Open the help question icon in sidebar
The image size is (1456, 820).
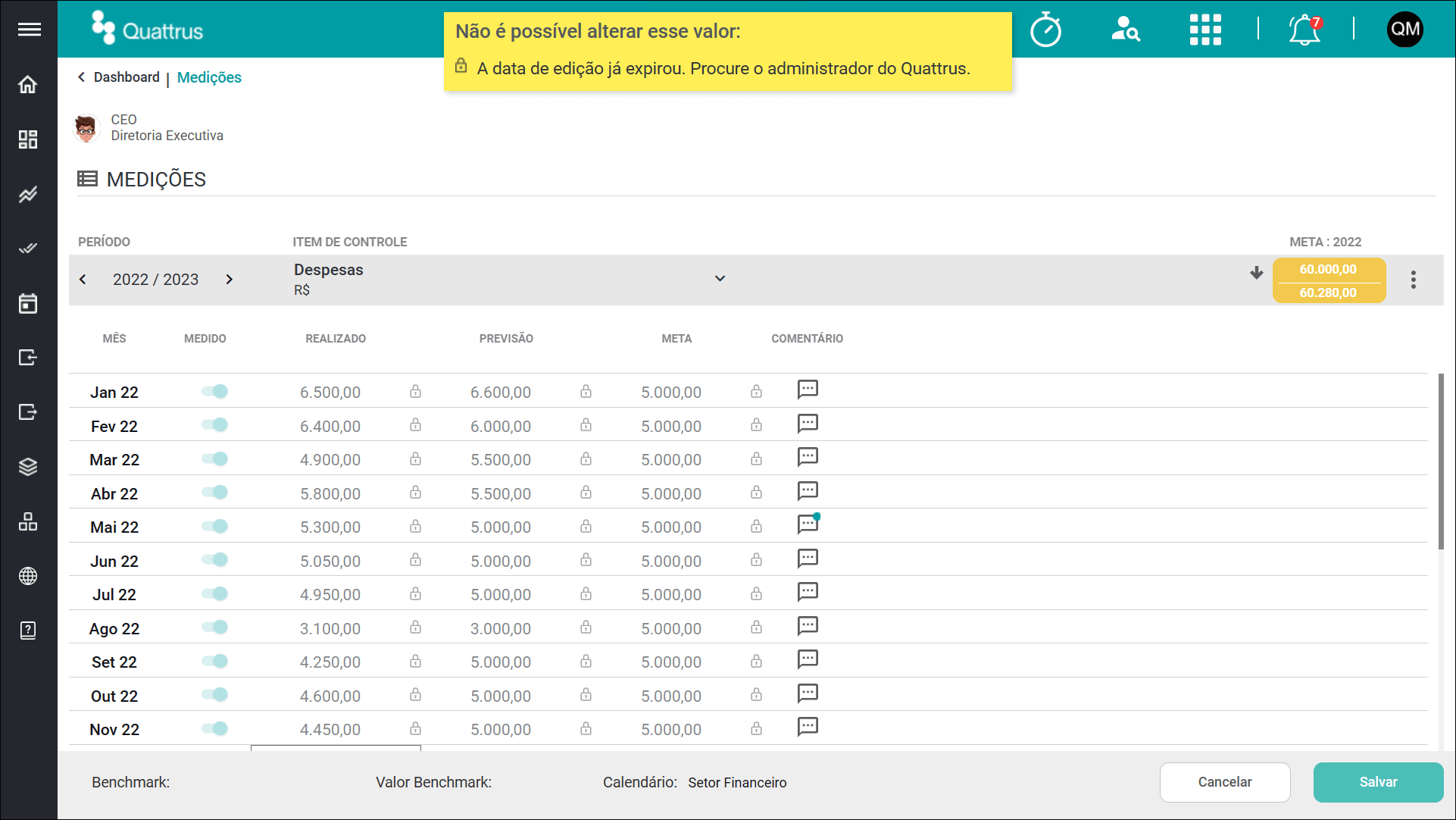point(28,631)
